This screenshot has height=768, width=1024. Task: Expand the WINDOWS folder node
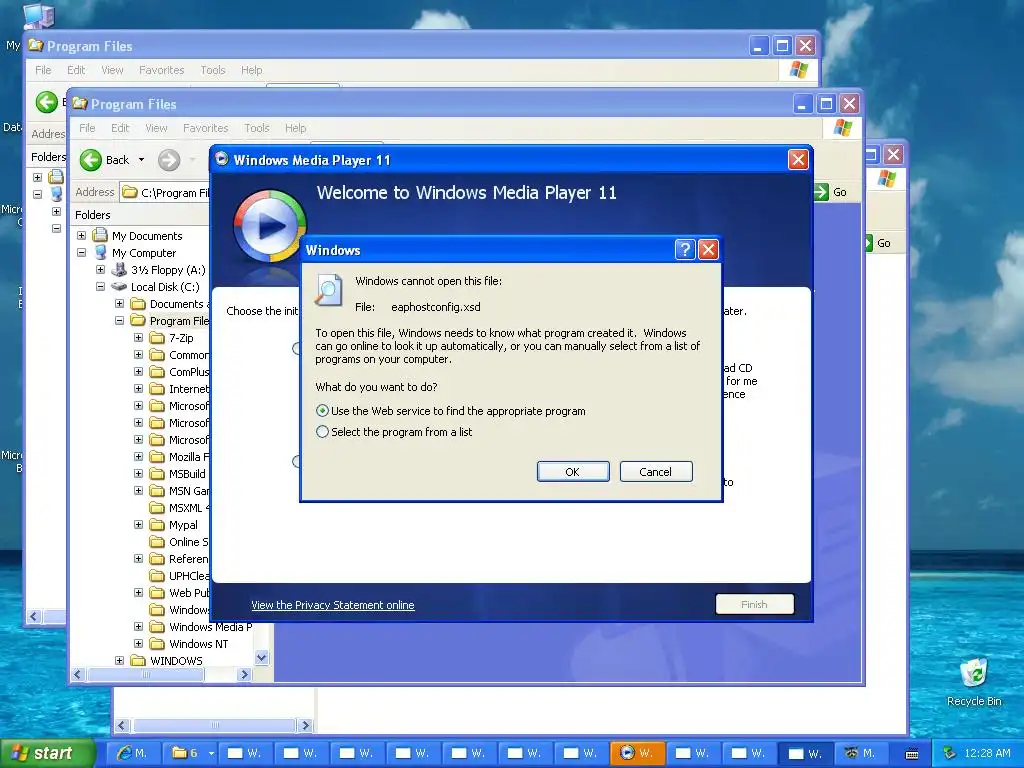click(x=120, y=660)
